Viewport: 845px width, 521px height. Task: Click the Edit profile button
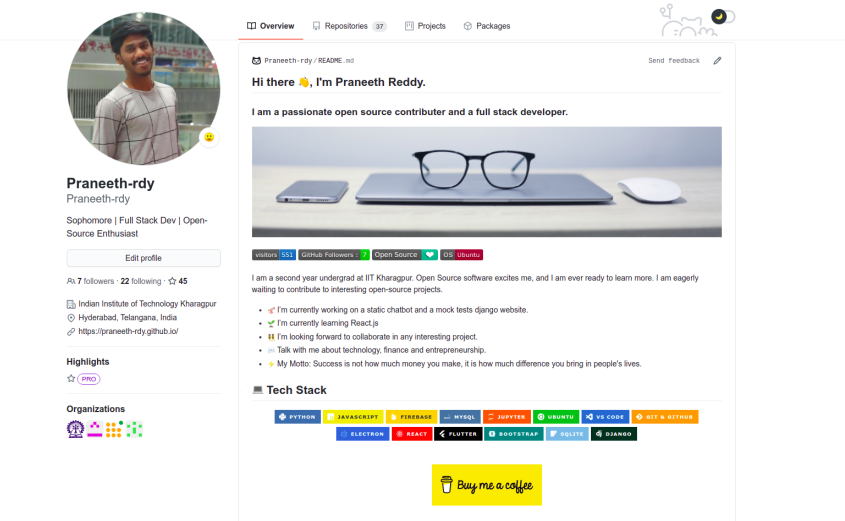click(x=143, y=258)
